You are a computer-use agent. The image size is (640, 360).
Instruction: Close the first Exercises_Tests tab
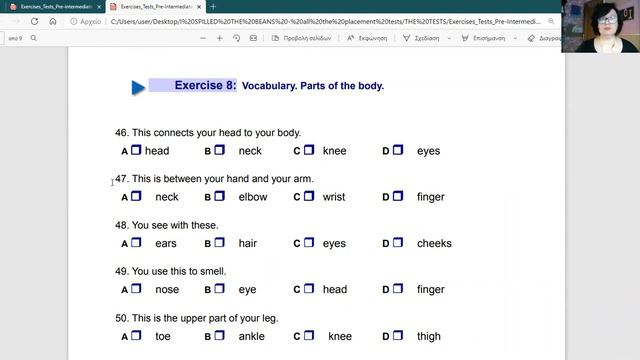[99, 7]
